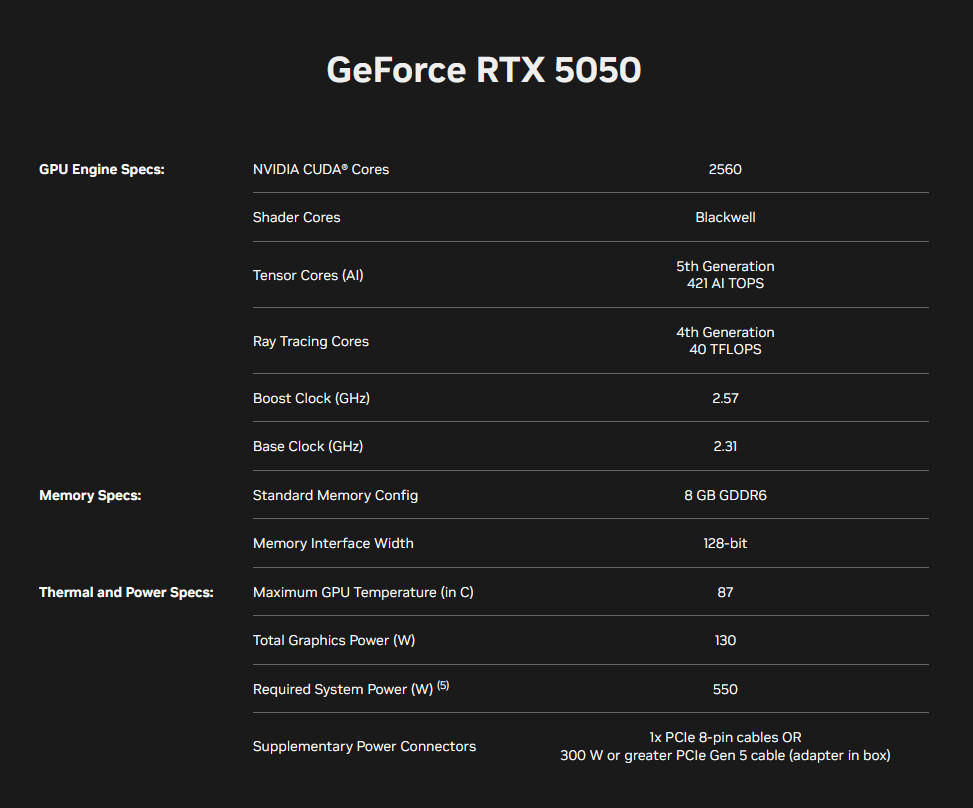Click the Maximum GPU Temperature label
973x808 pixels.
pyautogui.click(x=363, y=592)
